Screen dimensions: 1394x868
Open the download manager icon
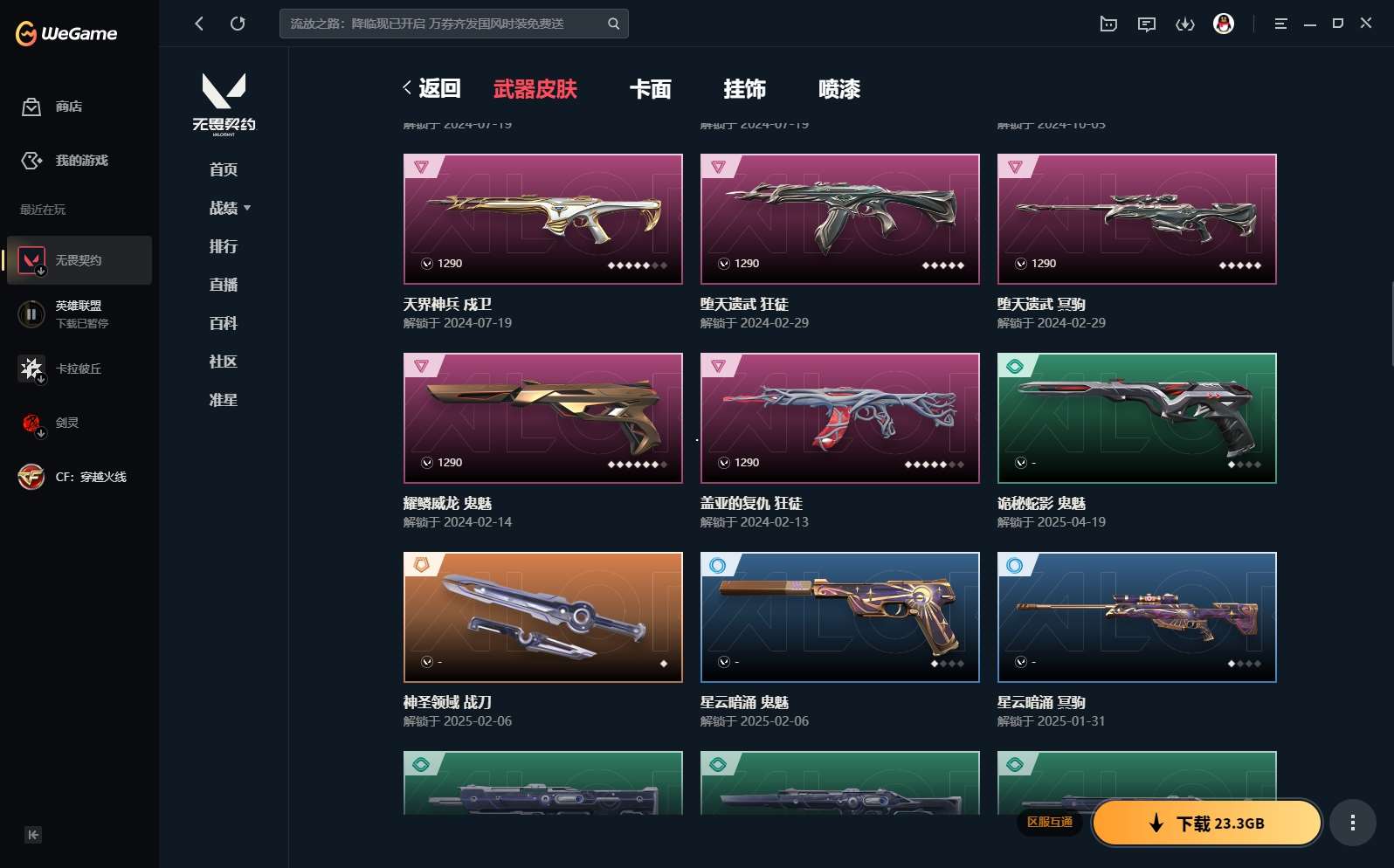(x=1184, y=24)
